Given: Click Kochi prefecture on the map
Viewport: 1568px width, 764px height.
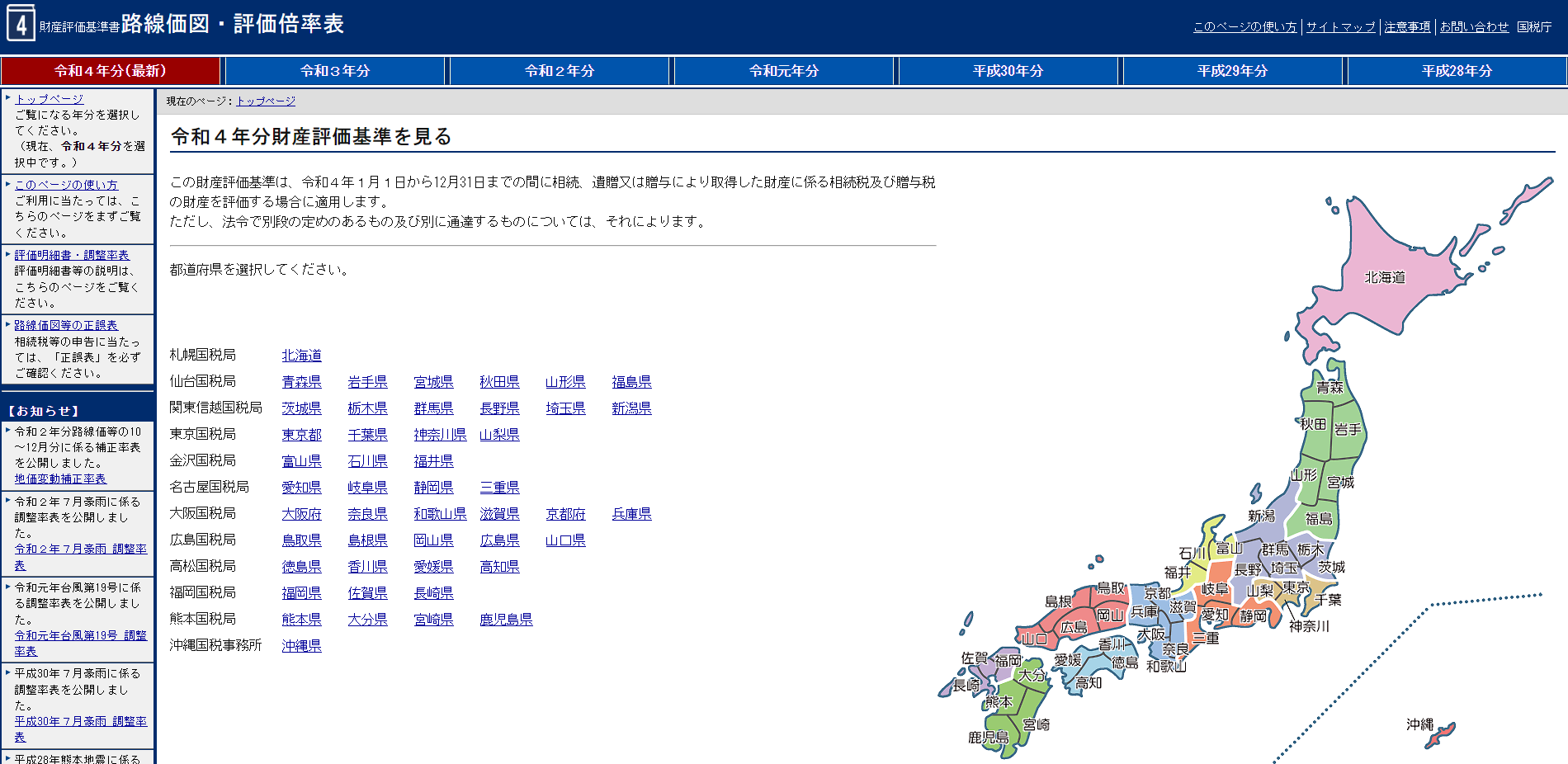Looking at the screenshot, I should point(1088,682).
